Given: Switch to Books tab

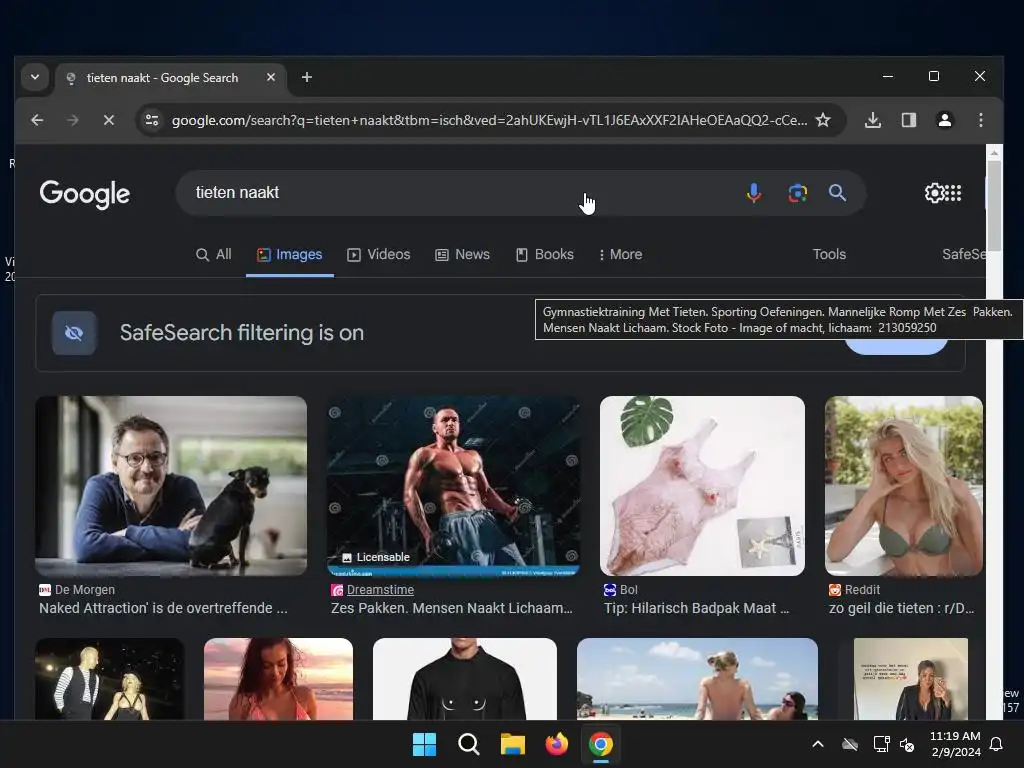Looking at the screenshot, I should [545, 255].
